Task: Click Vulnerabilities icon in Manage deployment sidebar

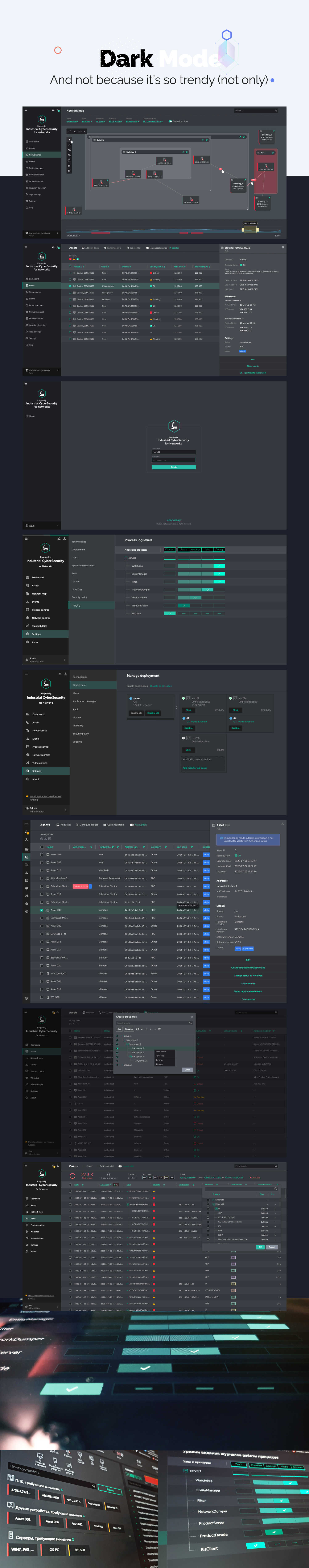Action: pos(28,763)
